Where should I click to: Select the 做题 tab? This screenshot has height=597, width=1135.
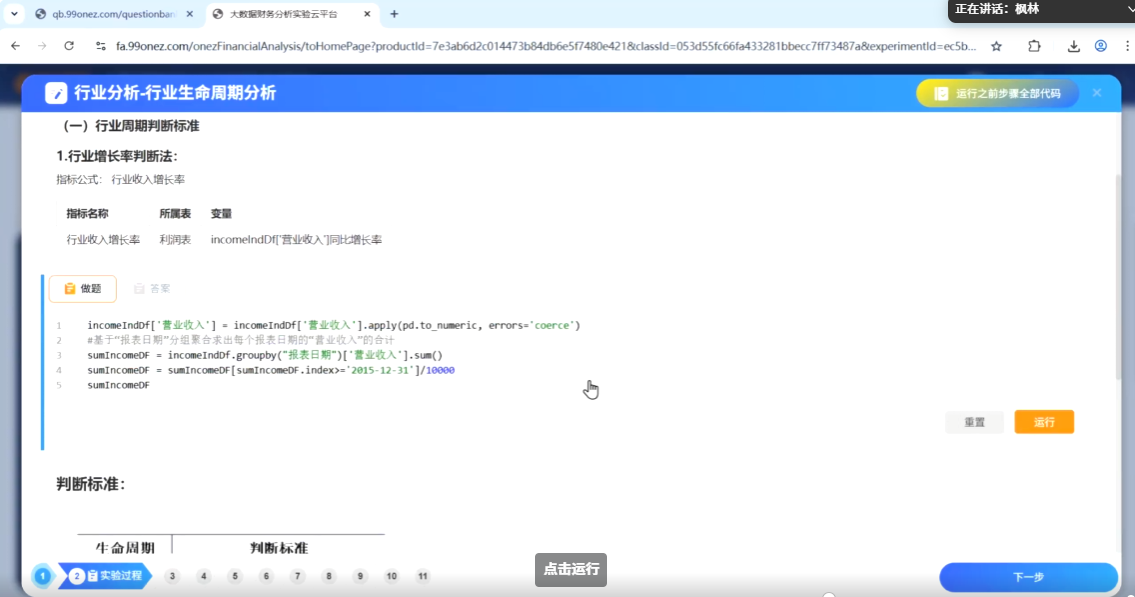(83, 288)
